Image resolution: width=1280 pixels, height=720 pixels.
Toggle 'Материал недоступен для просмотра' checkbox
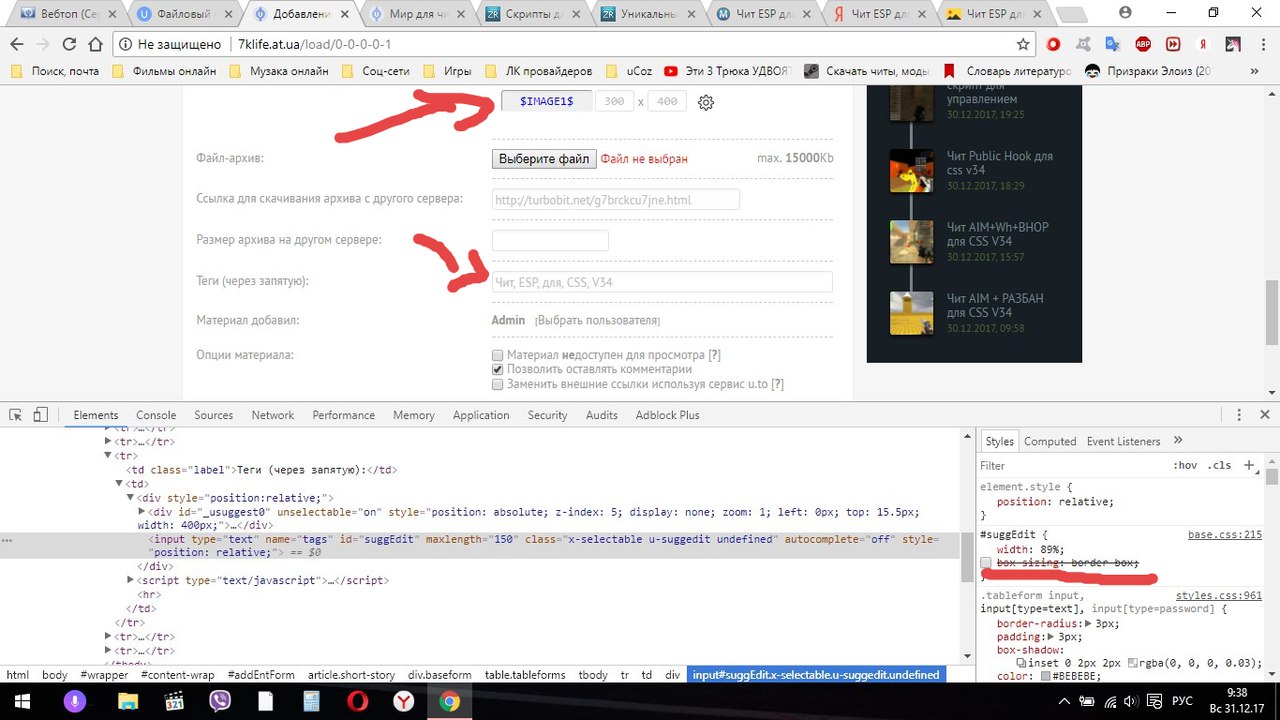[x=498, y=355]
